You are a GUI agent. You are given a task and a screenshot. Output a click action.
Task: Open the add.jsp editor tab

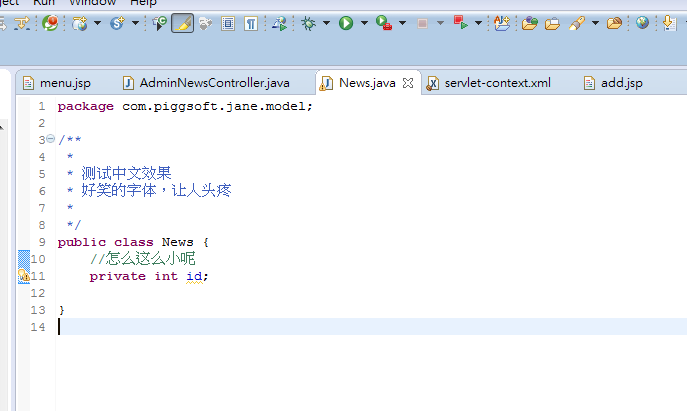(621, 83)
